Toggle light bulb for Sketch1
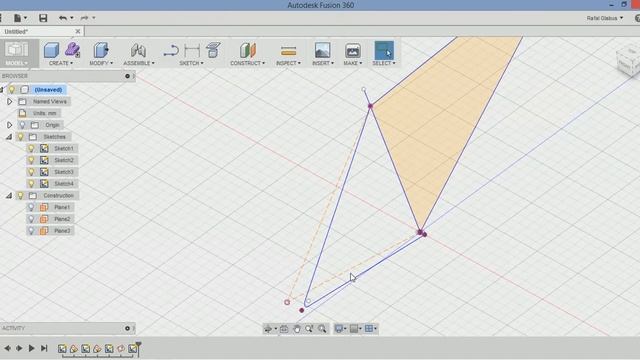 click(31, 149)
